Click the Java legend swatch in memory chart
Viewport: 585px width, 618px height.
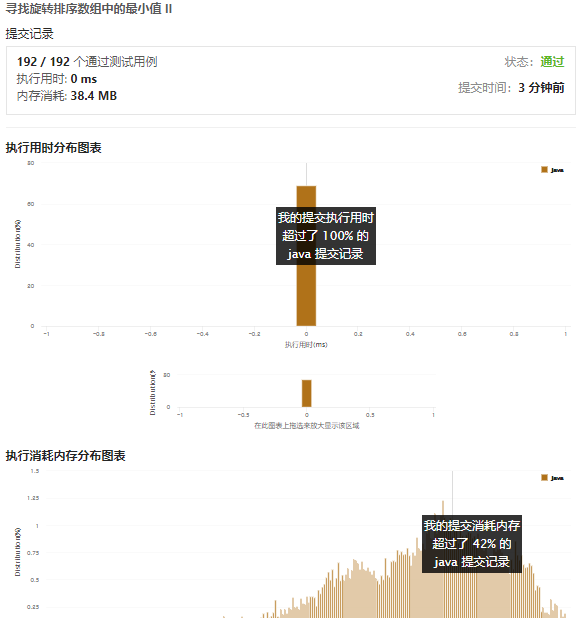coord(544,478)
